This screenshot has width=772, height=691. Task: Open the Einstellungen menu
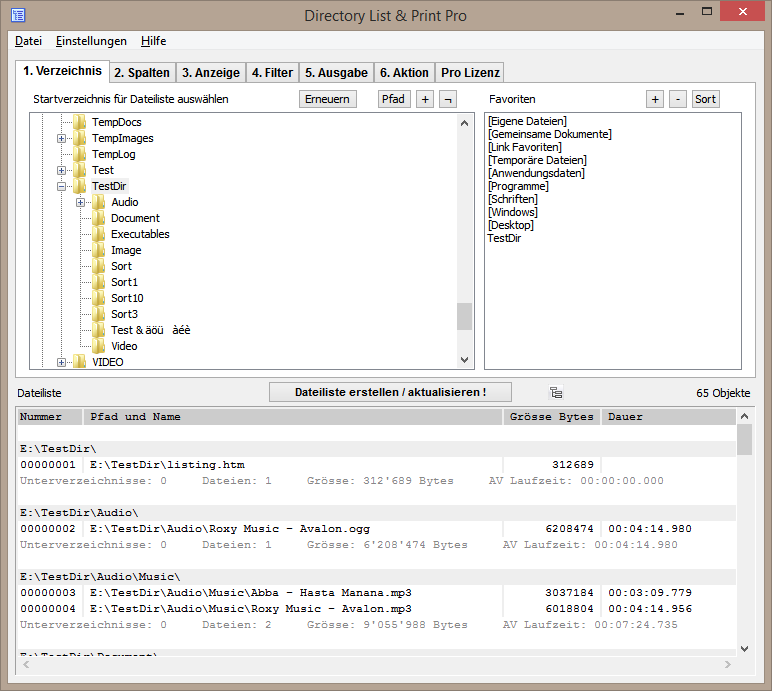(x=91, y=41)
